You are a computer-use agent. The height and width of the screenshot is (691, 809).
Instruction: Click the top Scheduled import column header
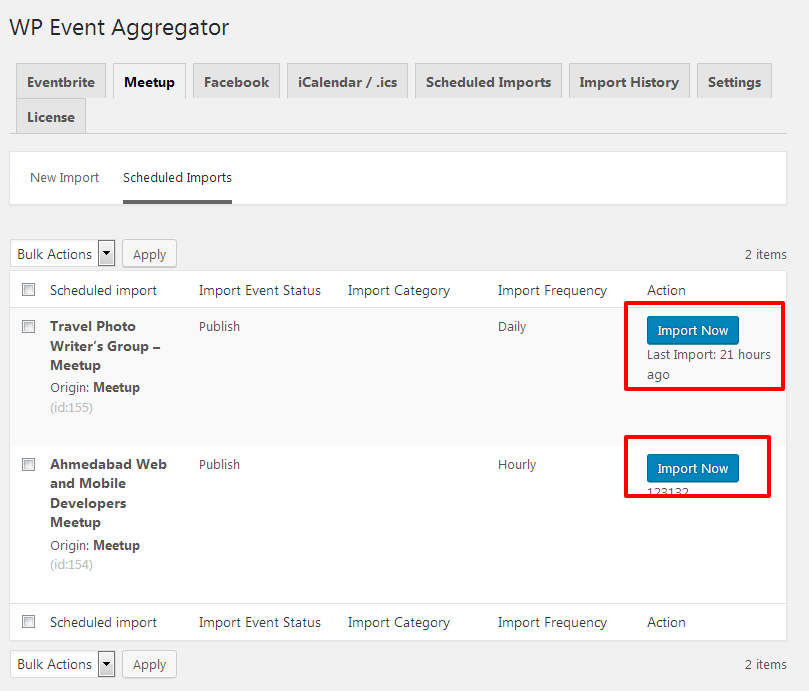[103, 290]
